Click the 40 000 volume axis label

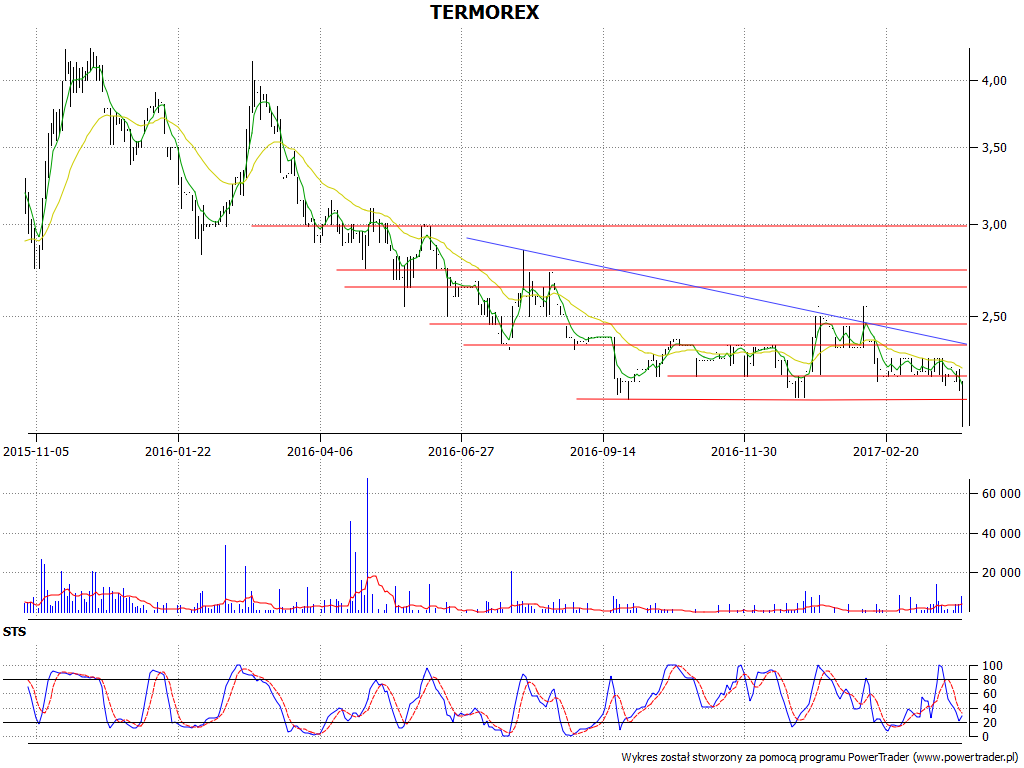(1001, 534)
